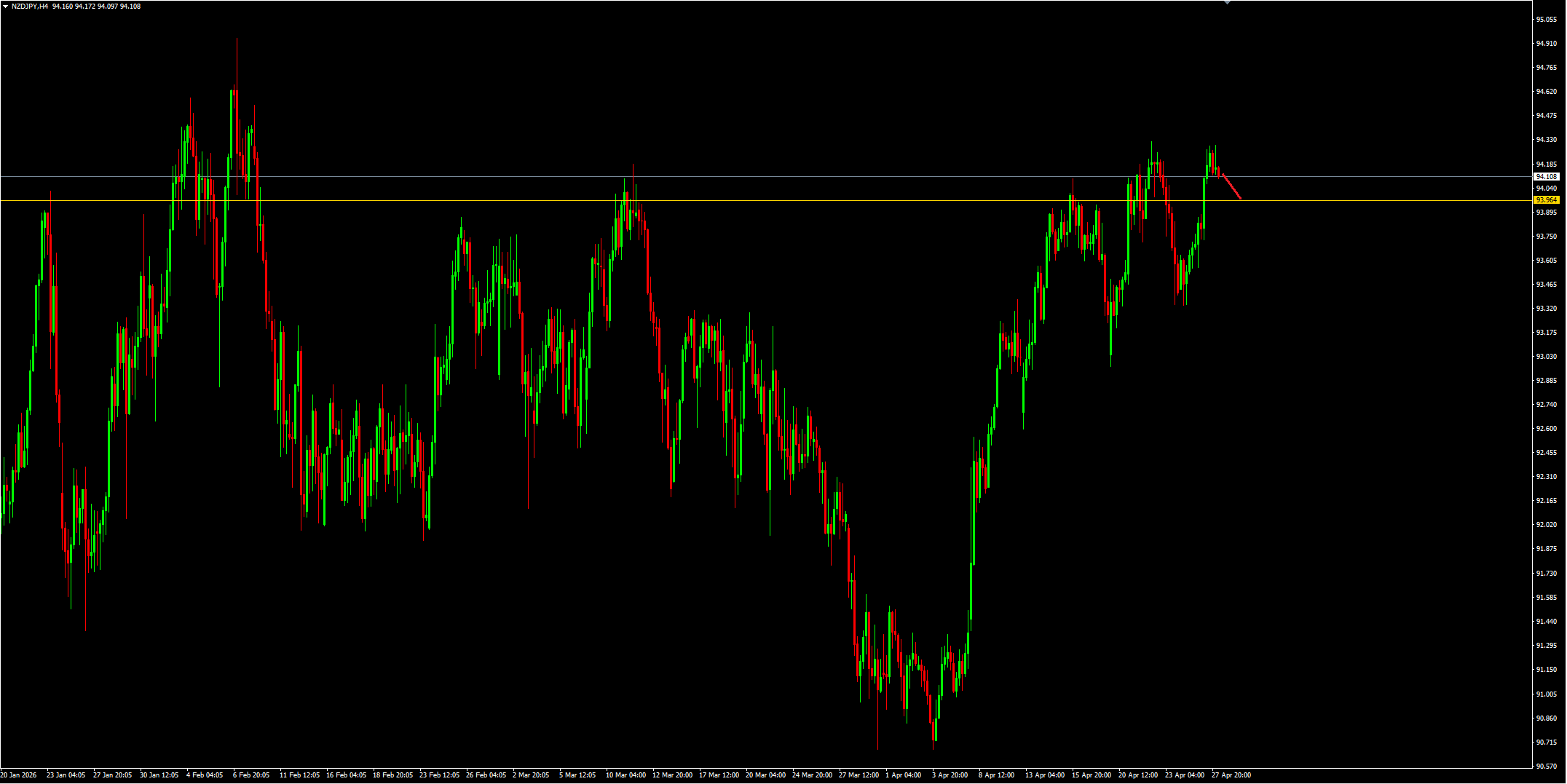
Task: Click the yellow 93.964 price label
Action: pos(1547,199)
